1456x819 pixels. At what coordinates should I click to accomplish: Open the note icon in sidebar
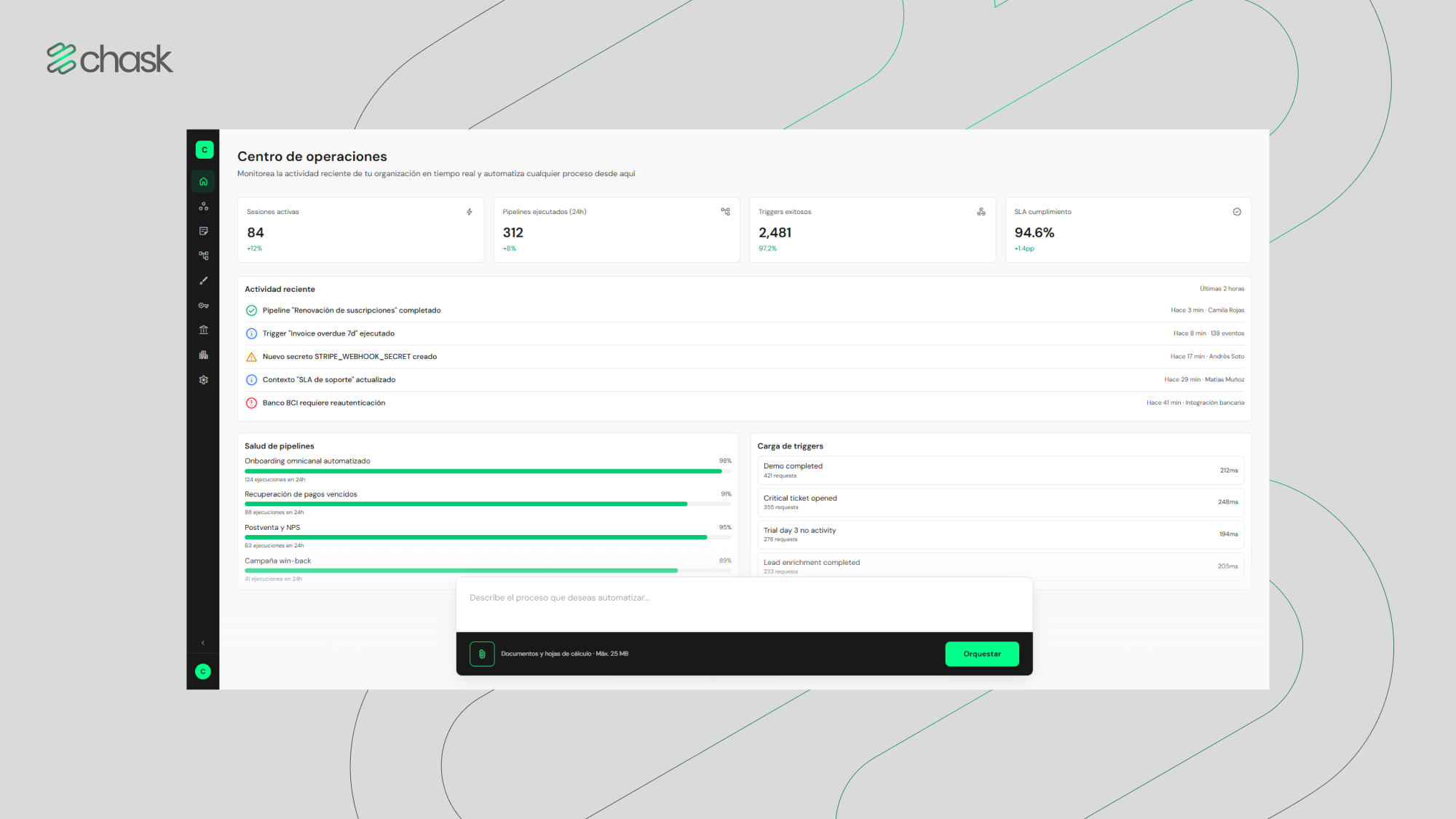pyautogui.click(x=203, y=231)
